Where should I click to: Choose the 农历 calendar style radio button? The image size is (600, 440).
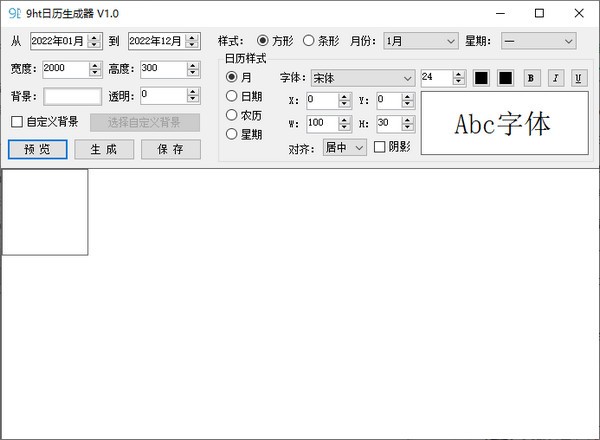(232, 115)
